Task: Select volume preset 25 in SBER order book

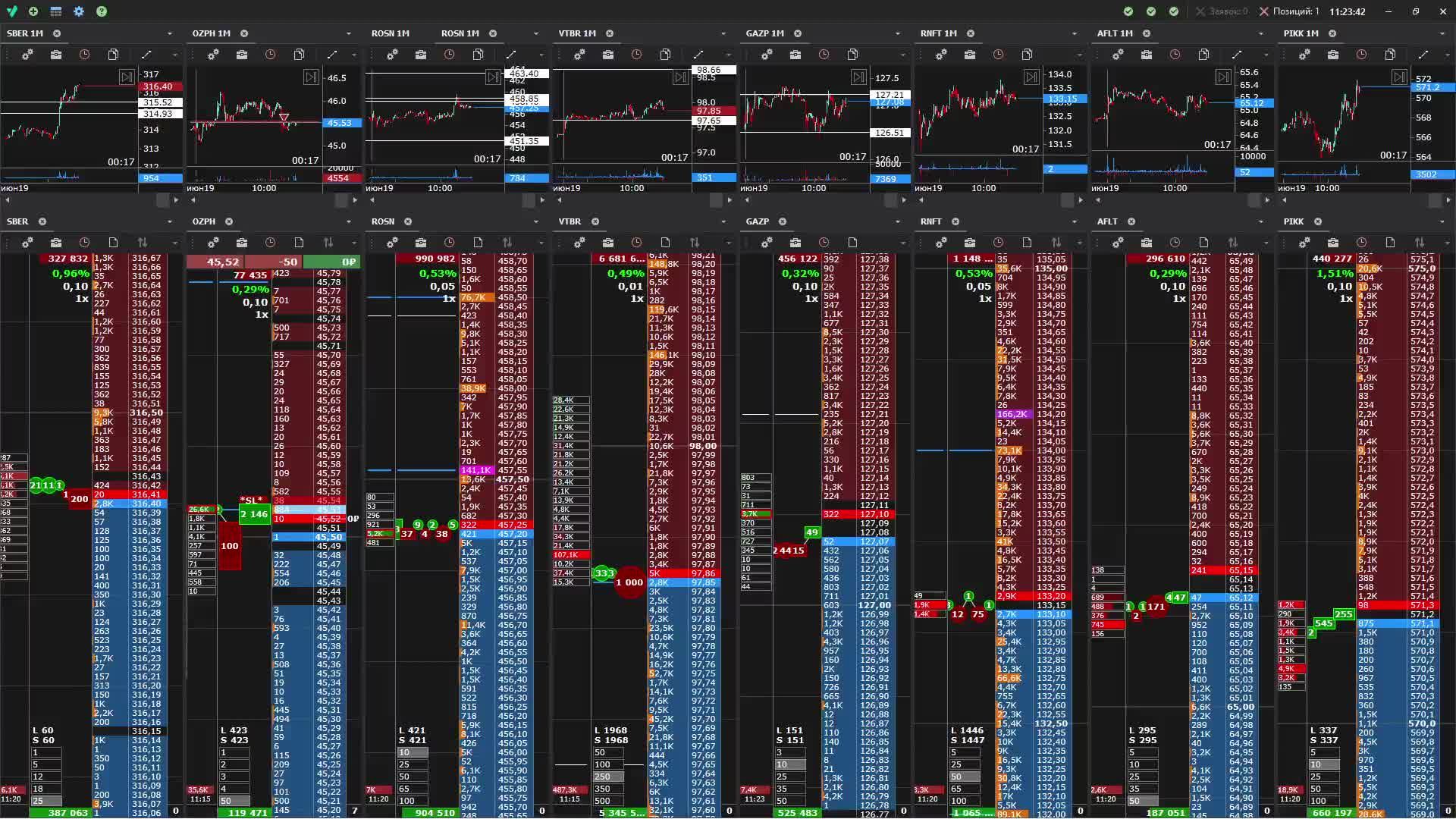Action: 45,801
